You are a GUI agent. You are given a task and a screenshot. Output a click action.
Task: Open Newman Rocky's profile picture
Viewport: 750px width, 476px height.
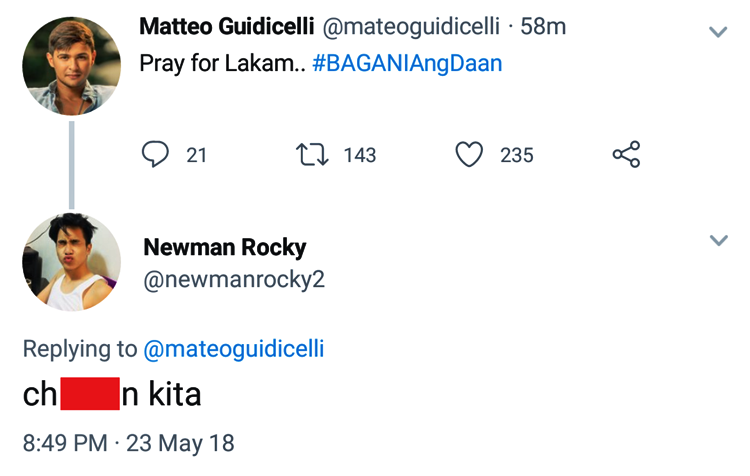click(72, 262)
